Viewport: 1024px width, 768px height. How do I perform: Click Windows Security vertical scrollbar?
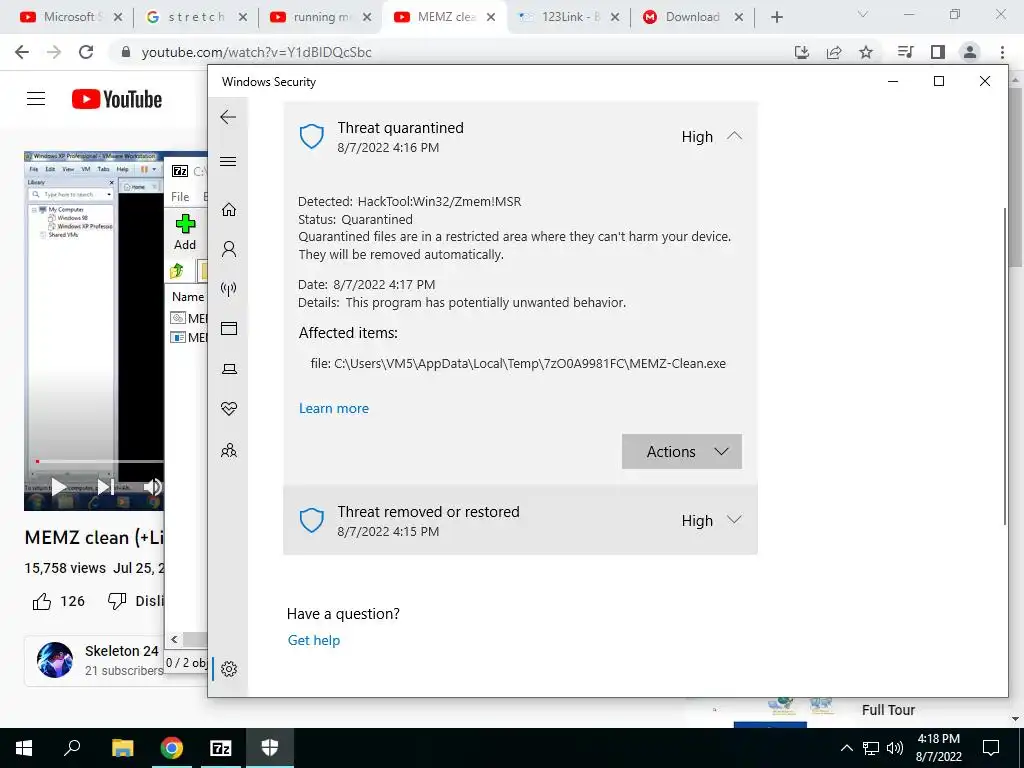pos(1004,366)
